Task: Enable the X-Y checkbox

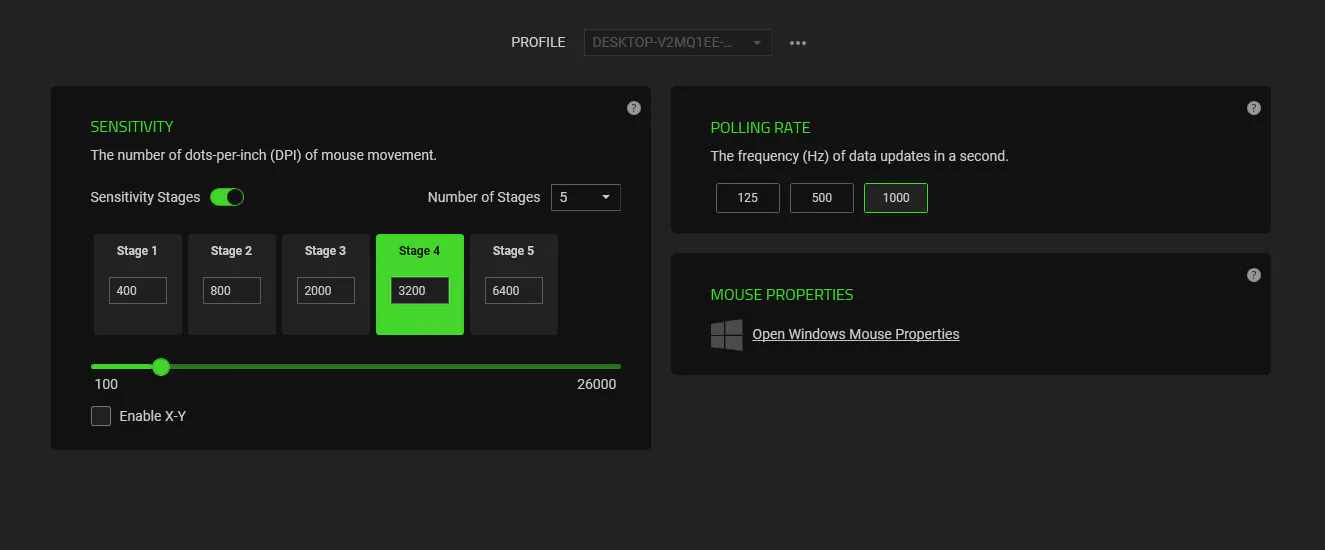Action: 101,416
